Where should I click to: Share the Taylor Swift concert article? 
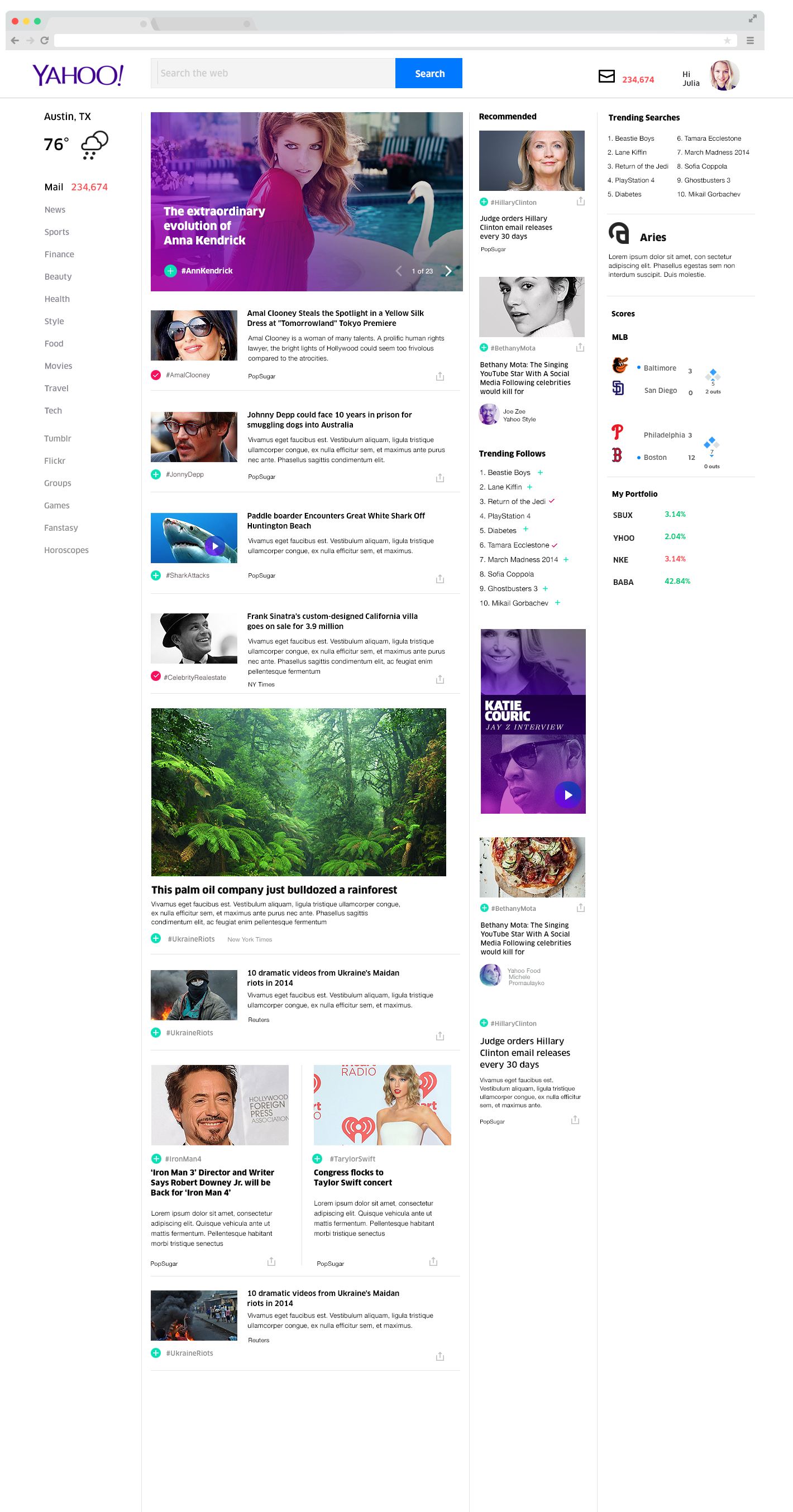click(x=433, y=1261)
